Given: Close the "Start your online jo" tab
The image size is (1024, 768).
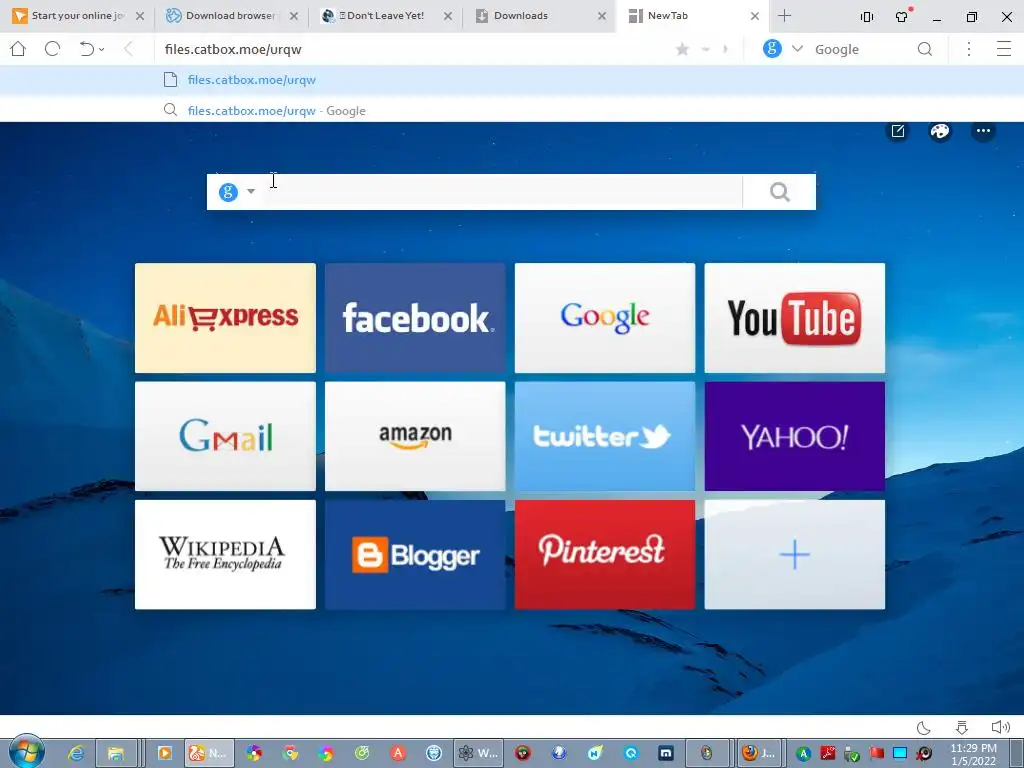Looking at the screenshot, I should [140, 16].
